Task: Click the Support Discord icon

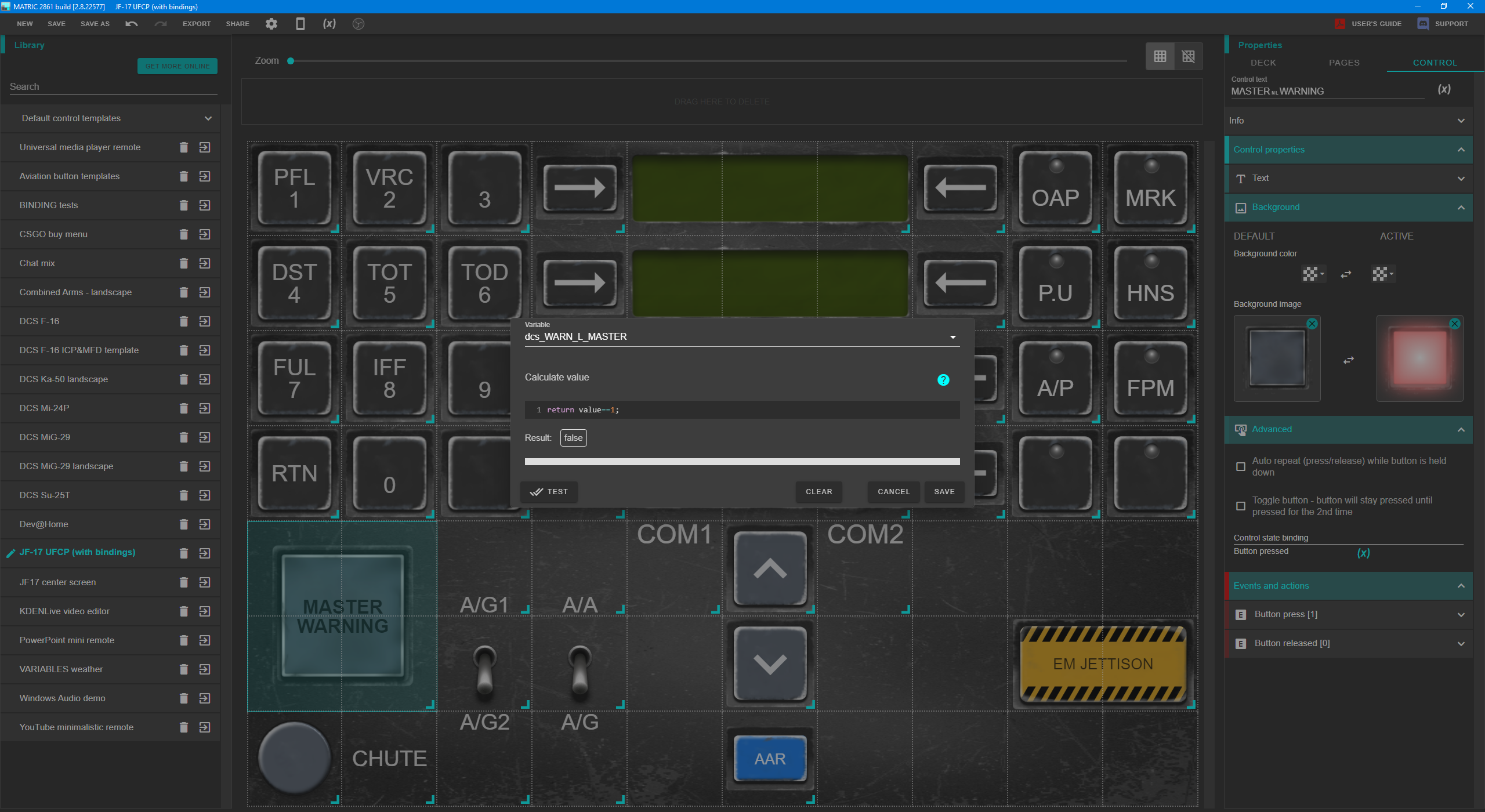Action: (1424, 24)
